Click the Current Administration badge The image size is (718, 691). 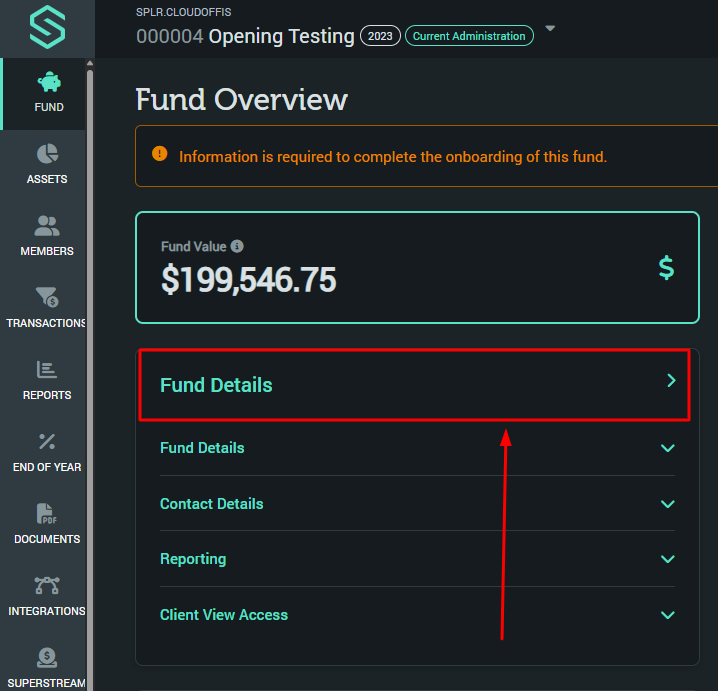tap(469, 36)
